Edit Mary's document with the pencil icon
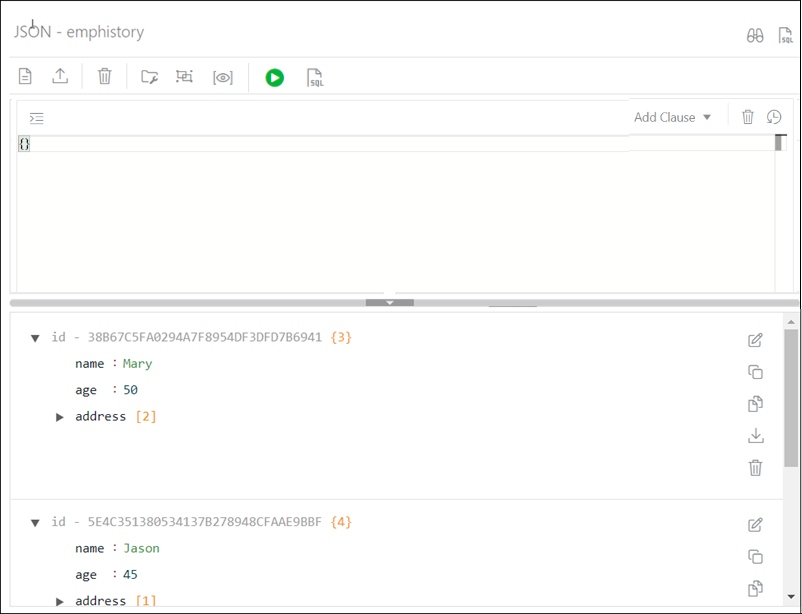 756,339
